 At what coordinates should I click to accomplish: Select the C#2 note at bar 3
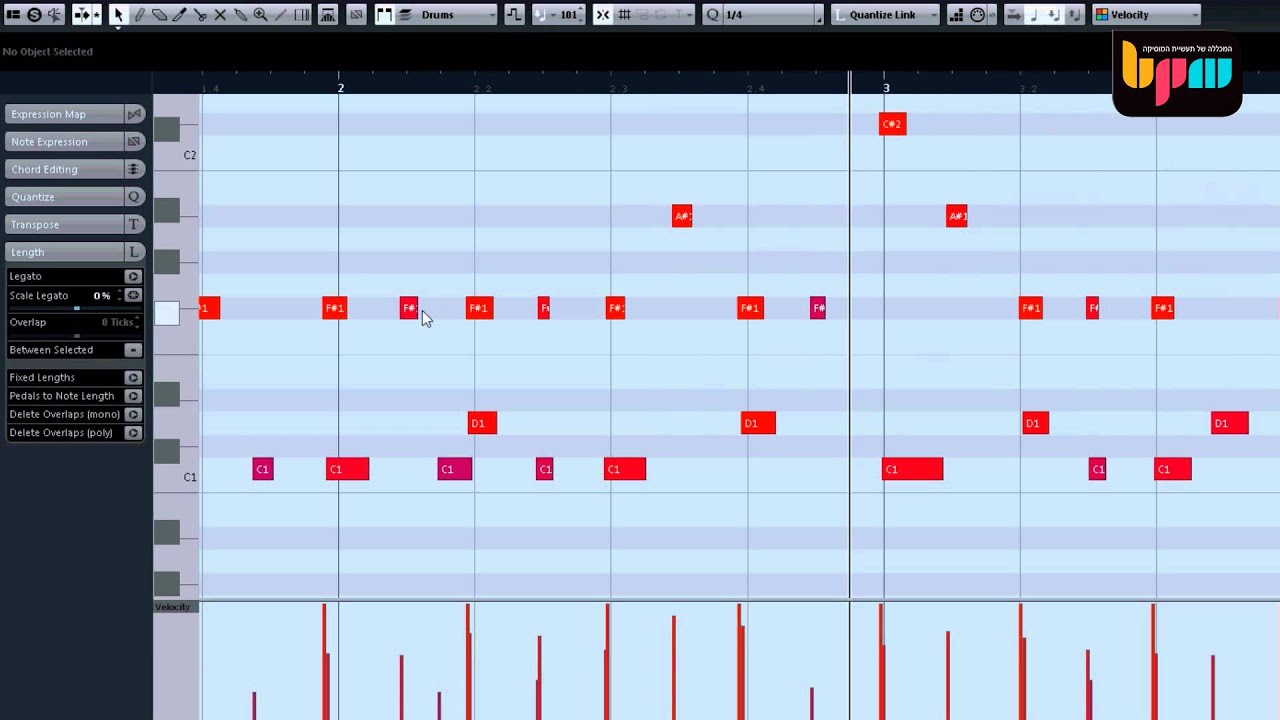click(892, 124)
